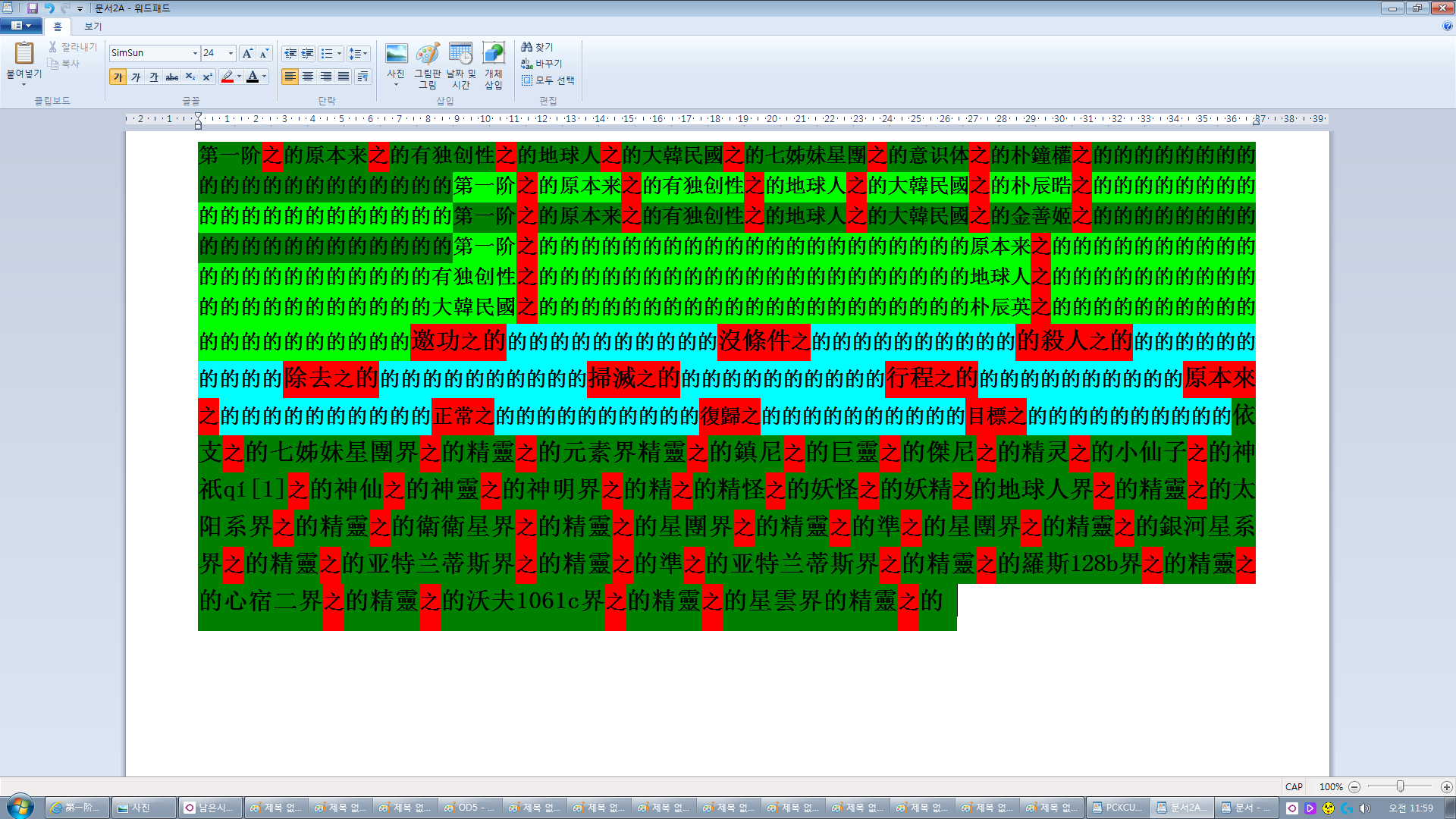The image size is (1456, 819).
Task: Click the zoom slider handle
Action: point(1400,787)
